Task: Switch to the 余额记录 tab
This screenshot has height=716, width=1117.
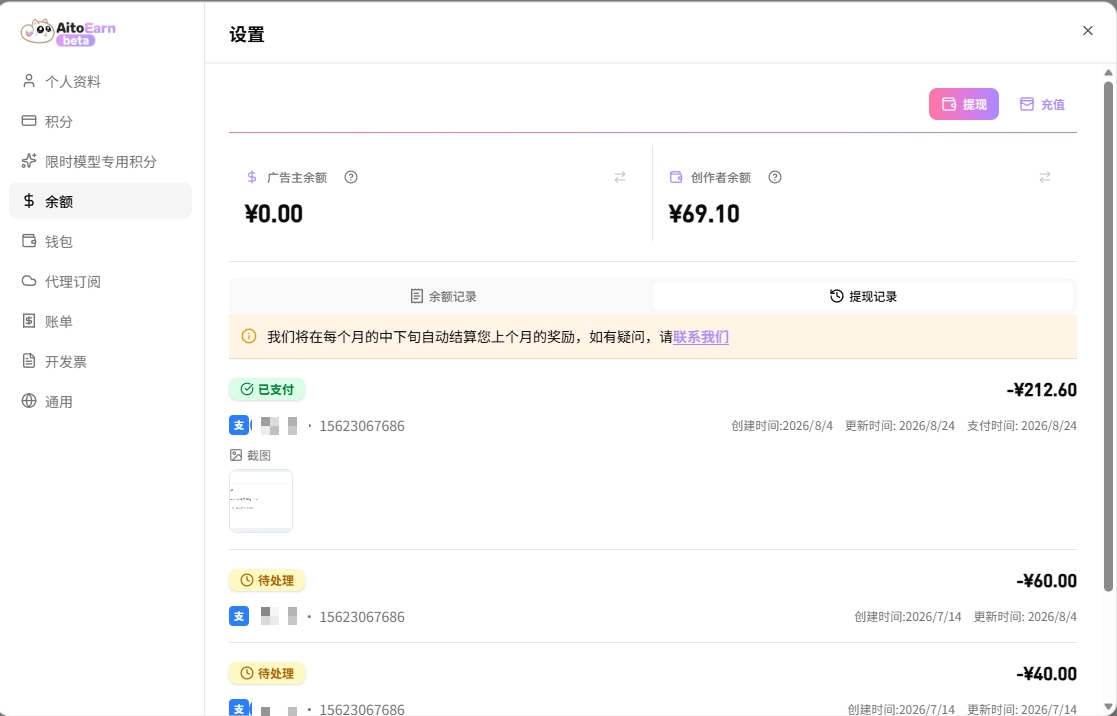Action: click(442, 296)
